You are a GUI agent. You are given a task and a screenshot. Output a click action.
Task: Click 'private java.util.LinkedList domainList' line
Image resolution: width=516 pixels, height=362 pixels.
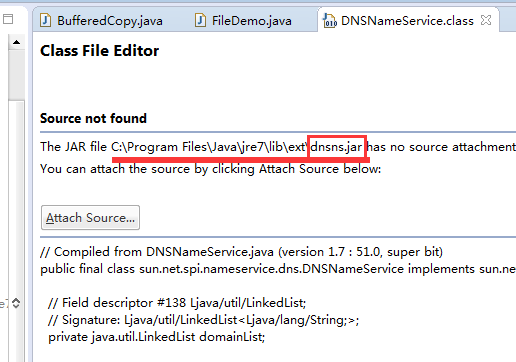click(156, 337)
